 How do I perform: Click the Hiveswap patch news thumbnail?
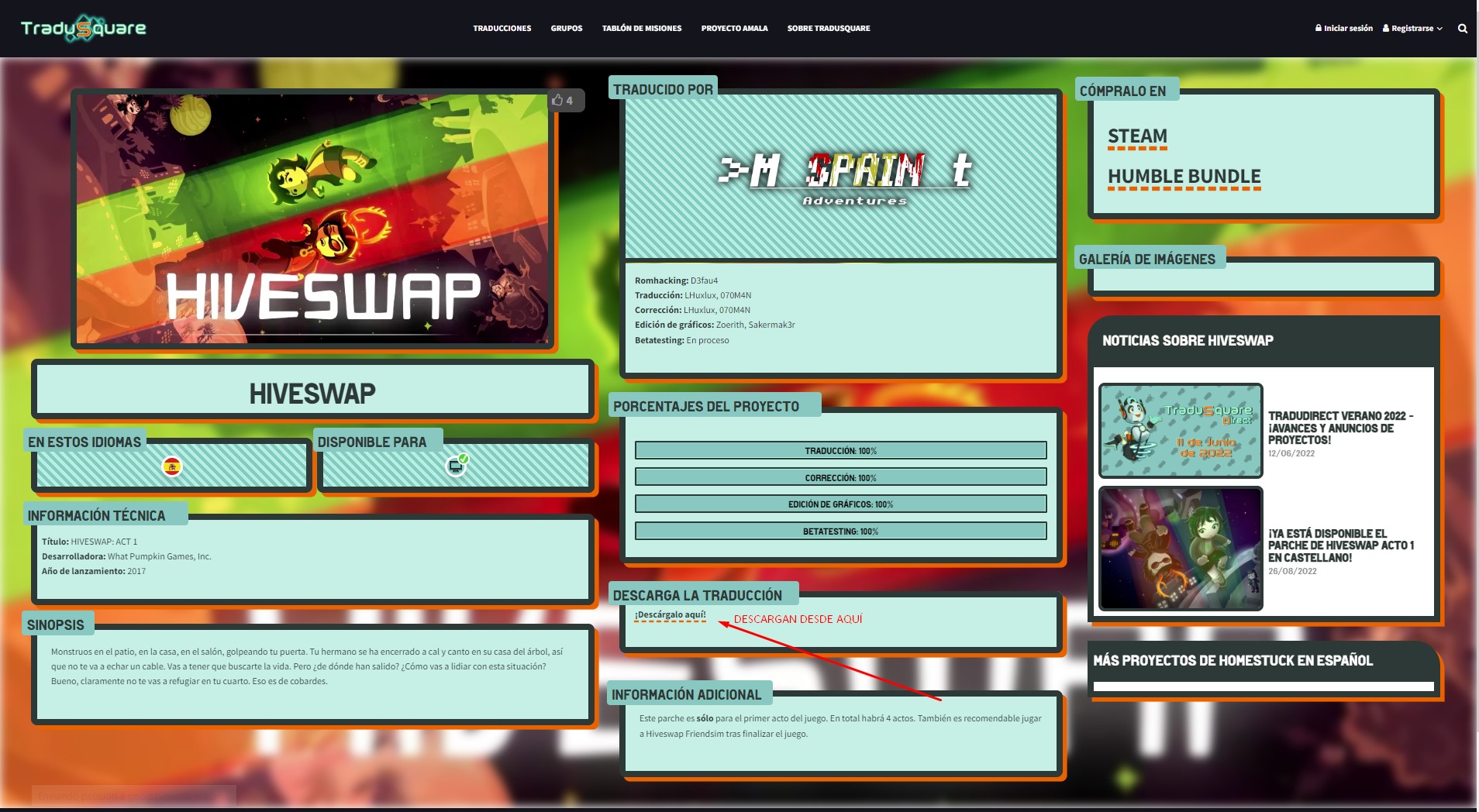pos(1181,549)
